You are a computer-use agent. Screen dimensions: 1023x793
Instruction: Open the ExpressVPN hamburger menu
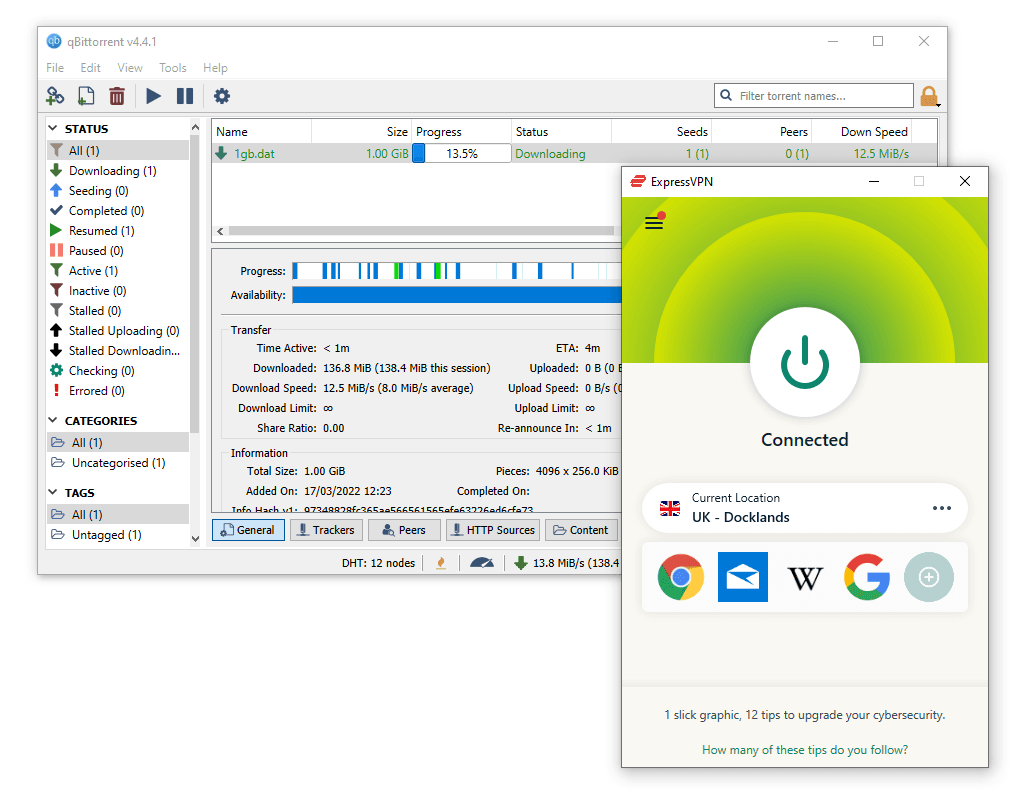coord(654,223)
